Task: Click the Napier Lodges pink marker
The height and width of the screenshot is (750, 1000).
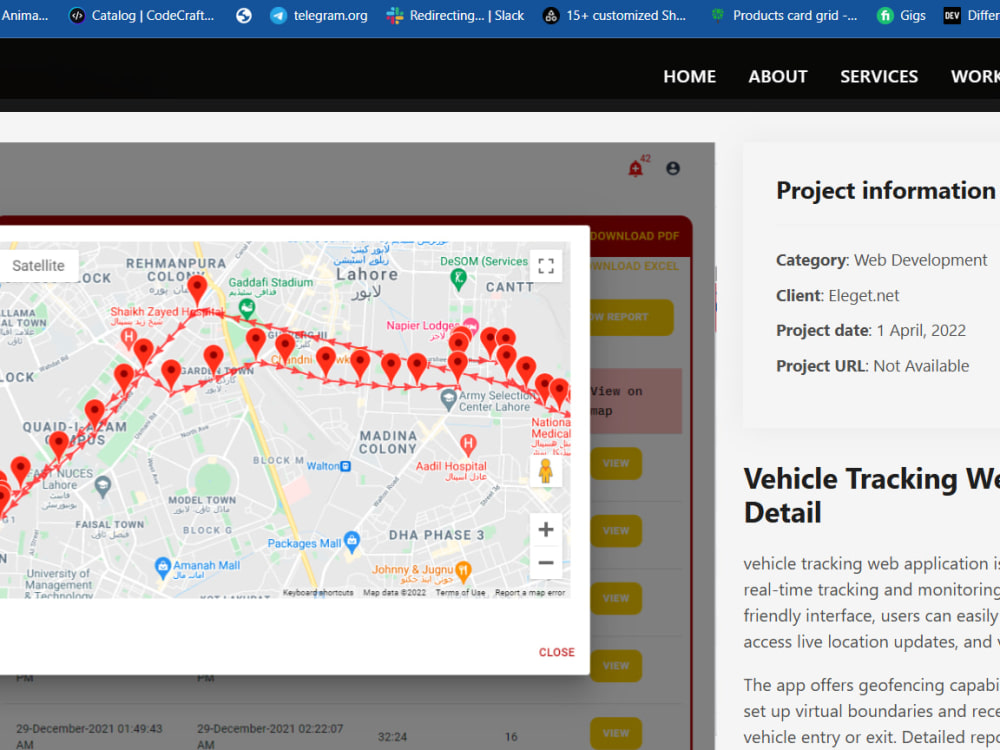Action: 470,325
